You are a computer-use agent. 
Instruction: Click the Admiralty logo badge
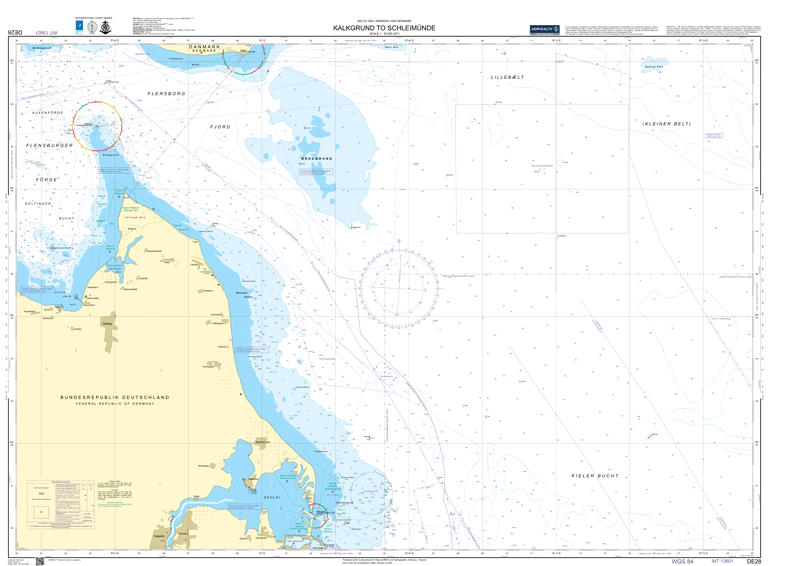tap(545, 31)
